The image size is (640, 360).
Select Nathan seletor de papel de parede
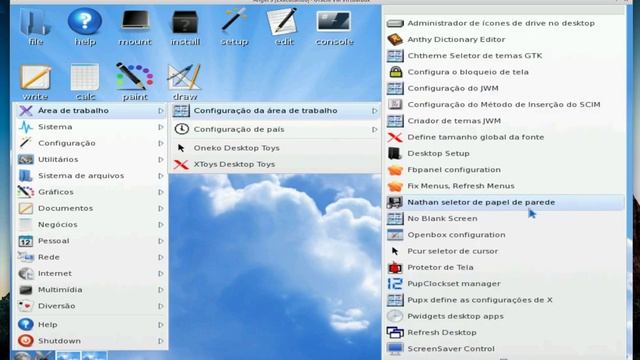click(x=504, y=202)
